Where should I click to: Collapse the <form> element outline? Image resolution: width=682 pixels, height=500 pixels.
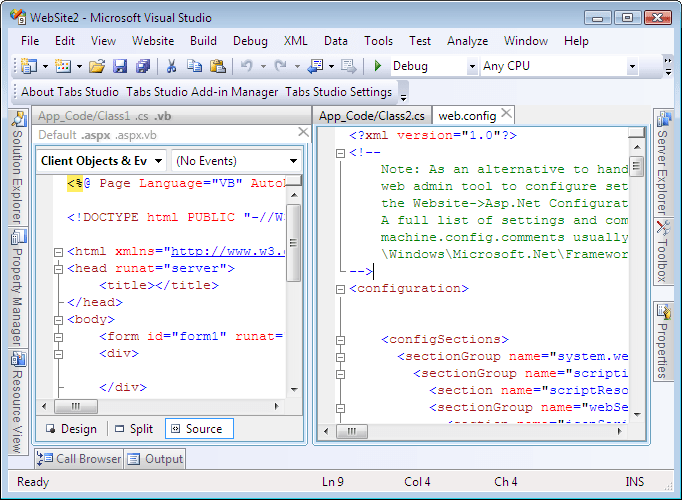coord(58,337)
